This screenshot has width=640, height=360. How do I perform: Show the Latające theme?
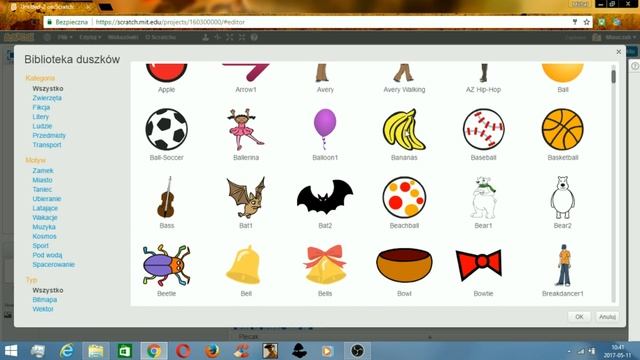pos(45,208)
